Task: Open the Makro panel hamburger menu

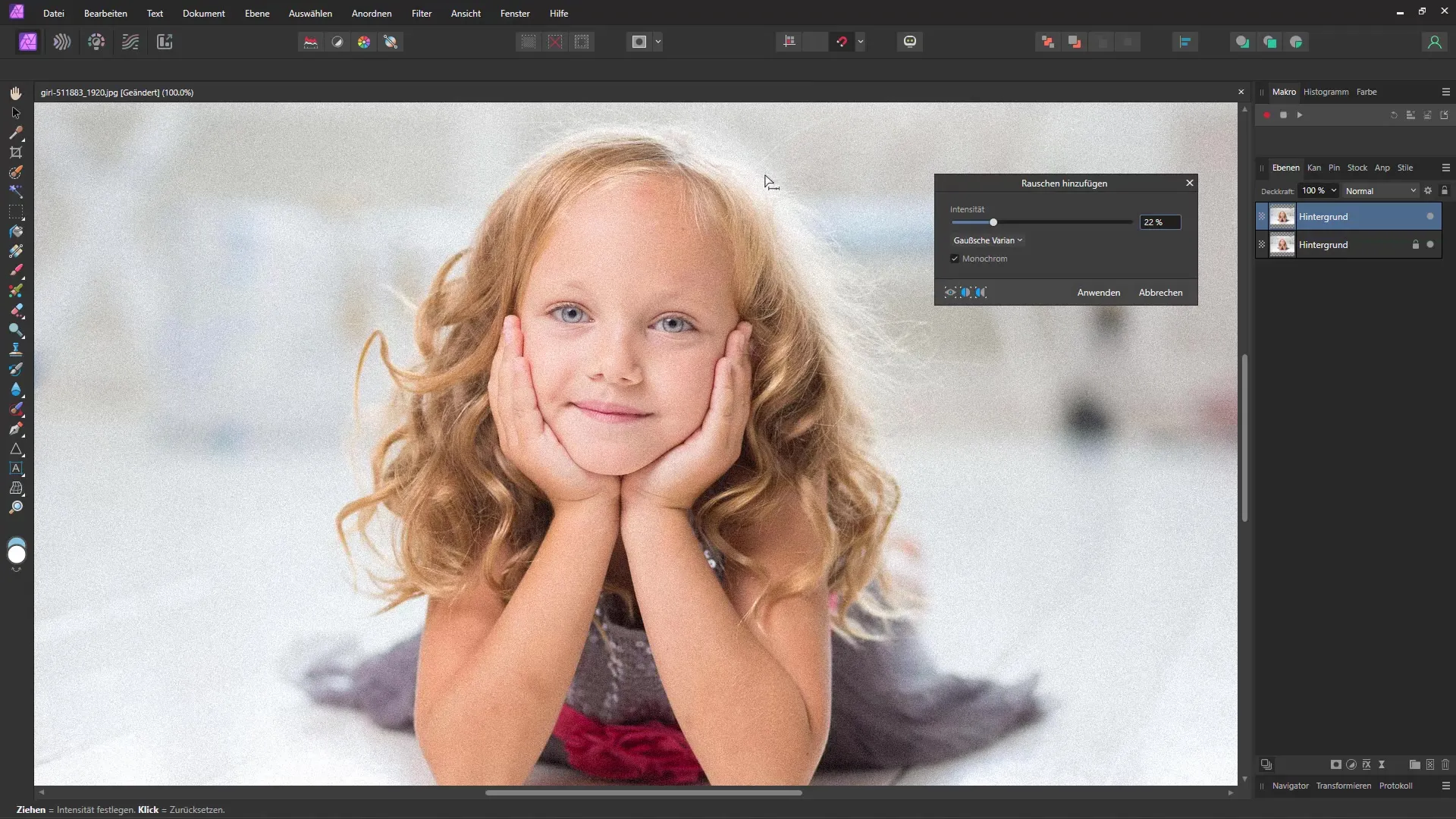Action: tap(1445, 92)
